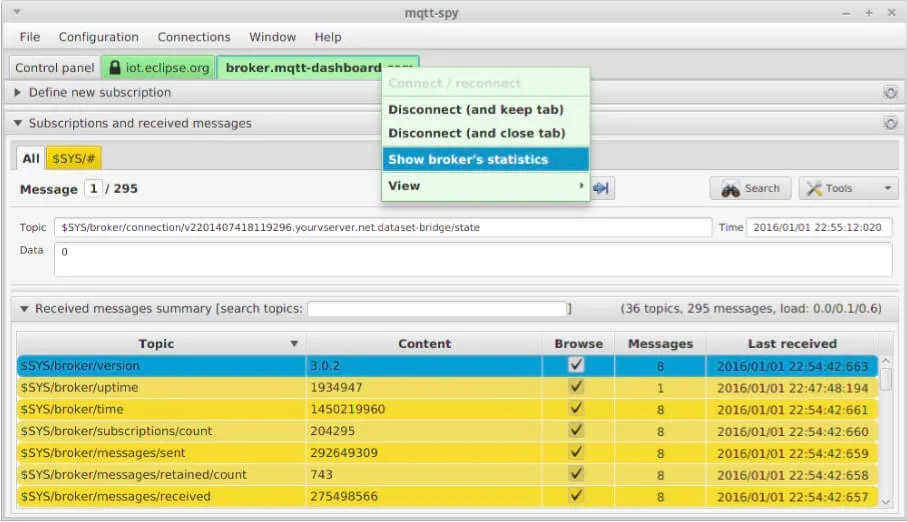Select the $SYS/broker/uptime topic cell
The width and height of the screenshot is (907, 522).
click(161, 388)
